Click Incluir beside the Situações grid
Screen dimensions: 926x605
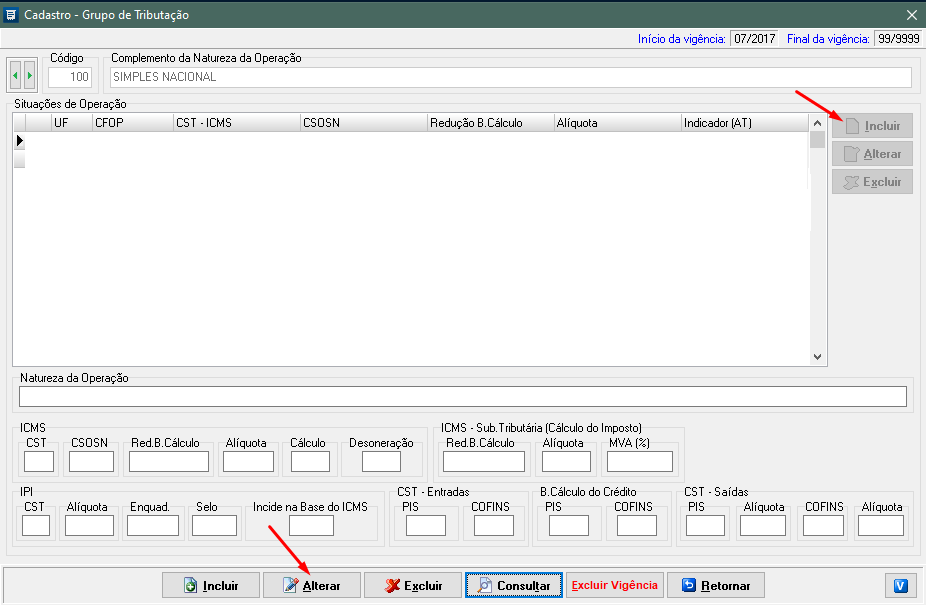[872, 126]
